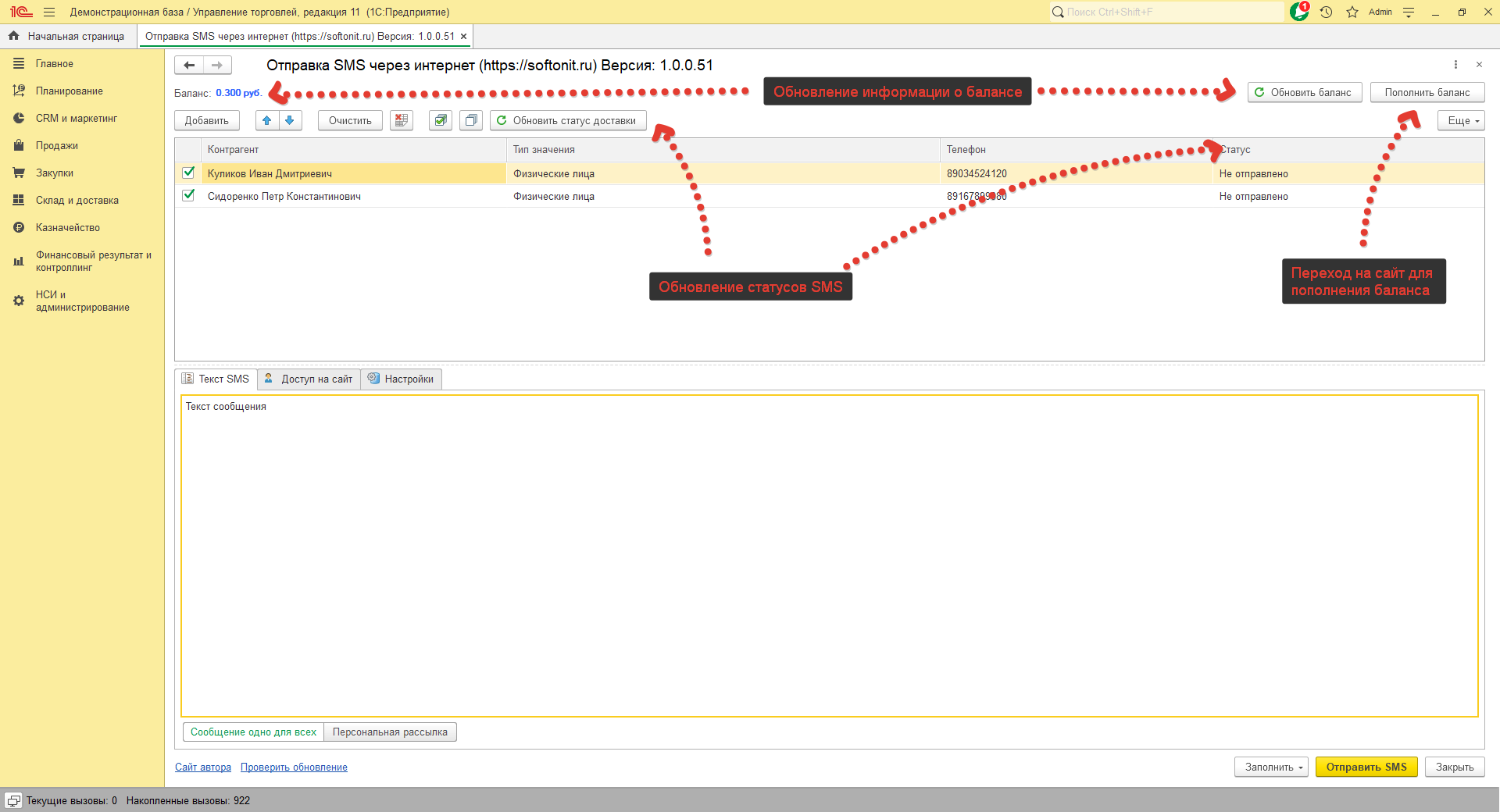Click the uncheck all rows icon
The image size is (1500, 812).
pos(470,120)
